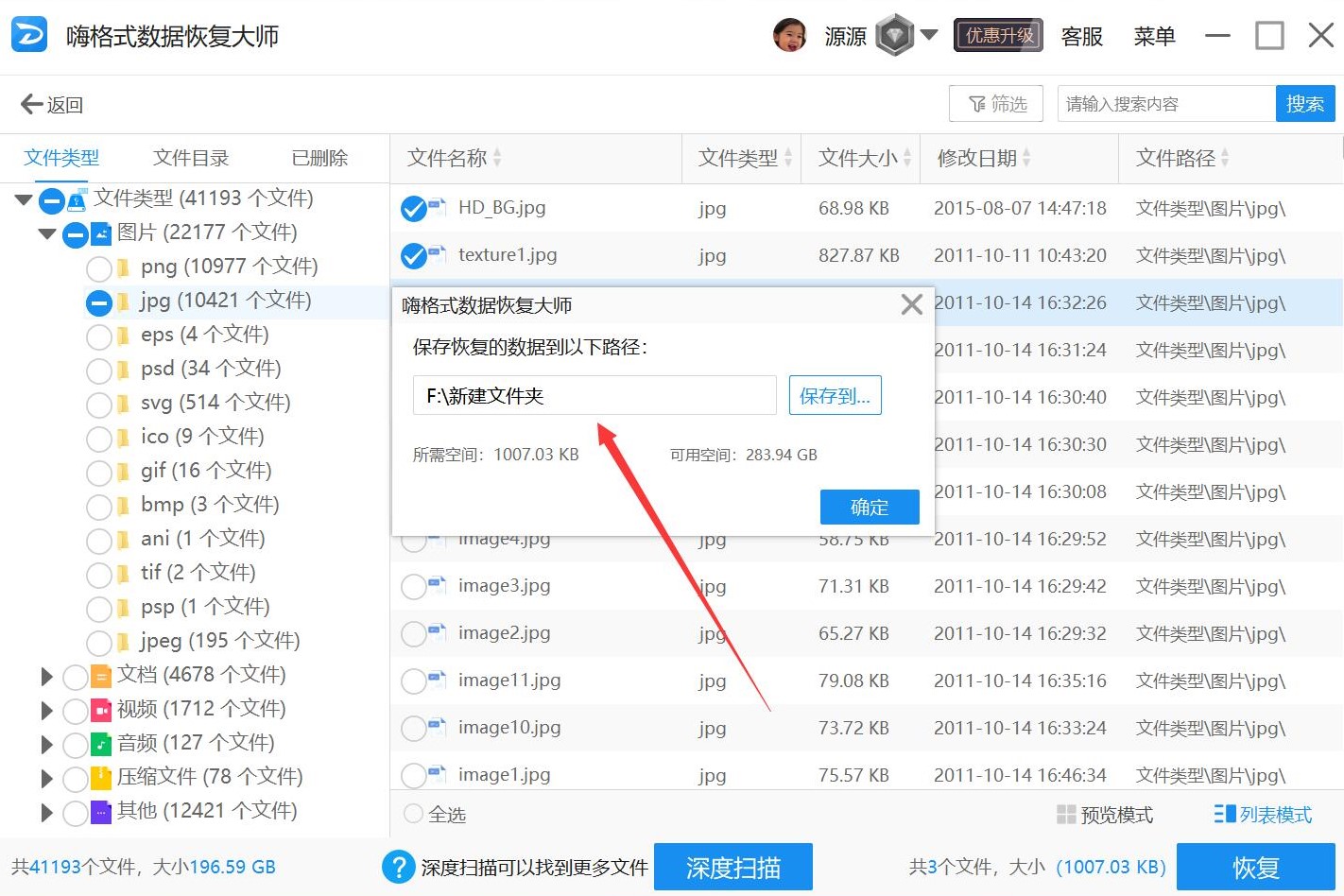This screenshot has height=896, width=1344.
Task: Toggle the select all checkbox
Action: tap(414, 814)
